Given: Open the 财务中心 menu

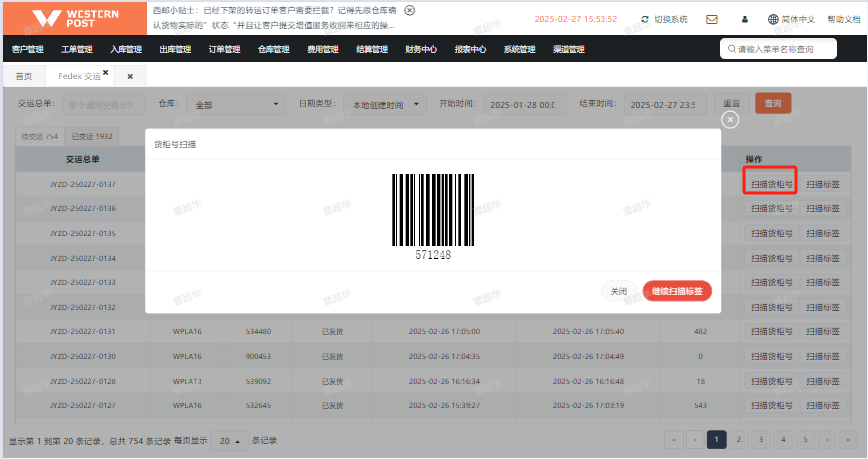Looking at the screenshot, I should 421,49.
